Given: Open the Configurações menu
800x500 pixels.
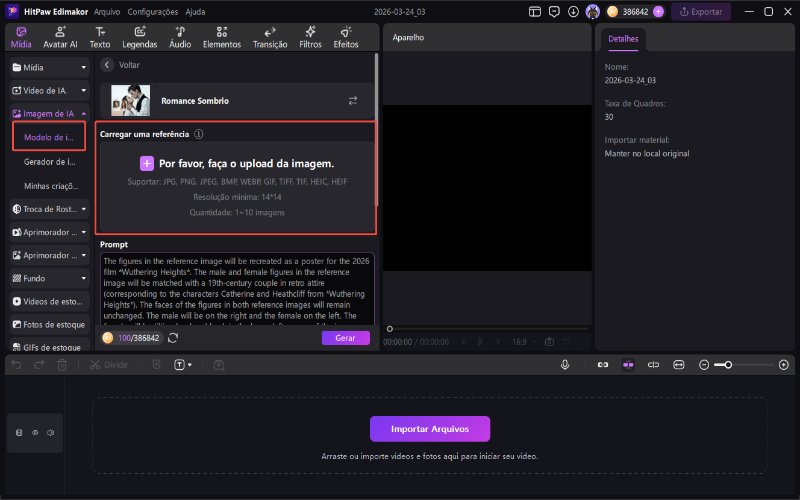Looking at the screenshot, I should coord(153,12).
